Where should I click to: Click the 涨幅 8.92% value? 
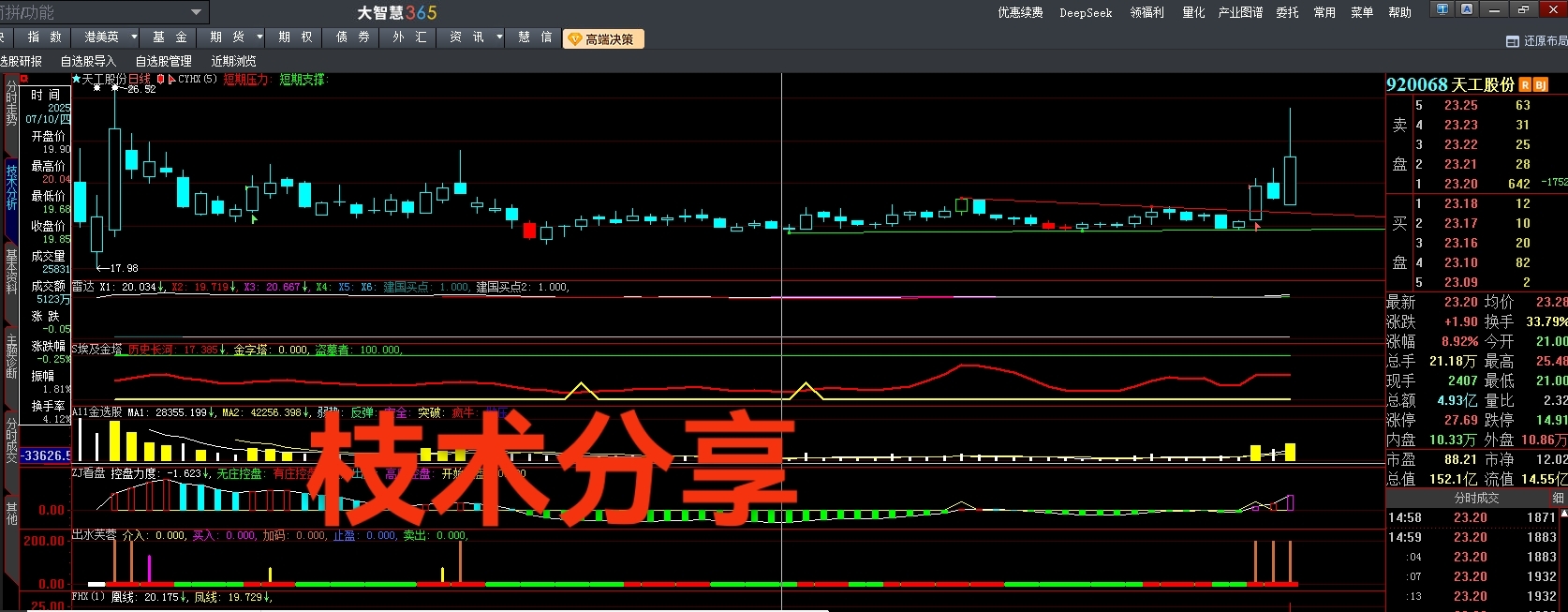(1460, 341)
